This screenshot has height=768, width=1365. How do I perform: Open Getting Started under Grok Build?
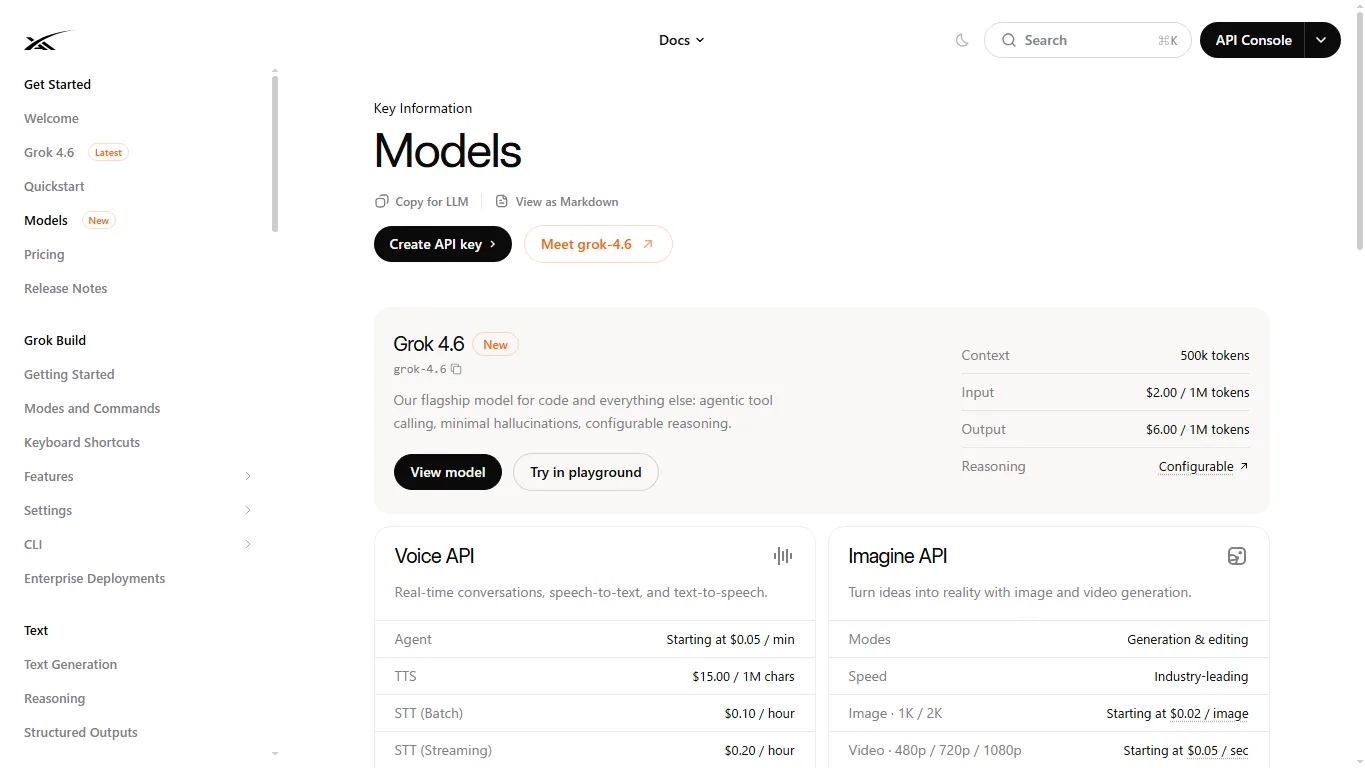[x=69, y=374]
